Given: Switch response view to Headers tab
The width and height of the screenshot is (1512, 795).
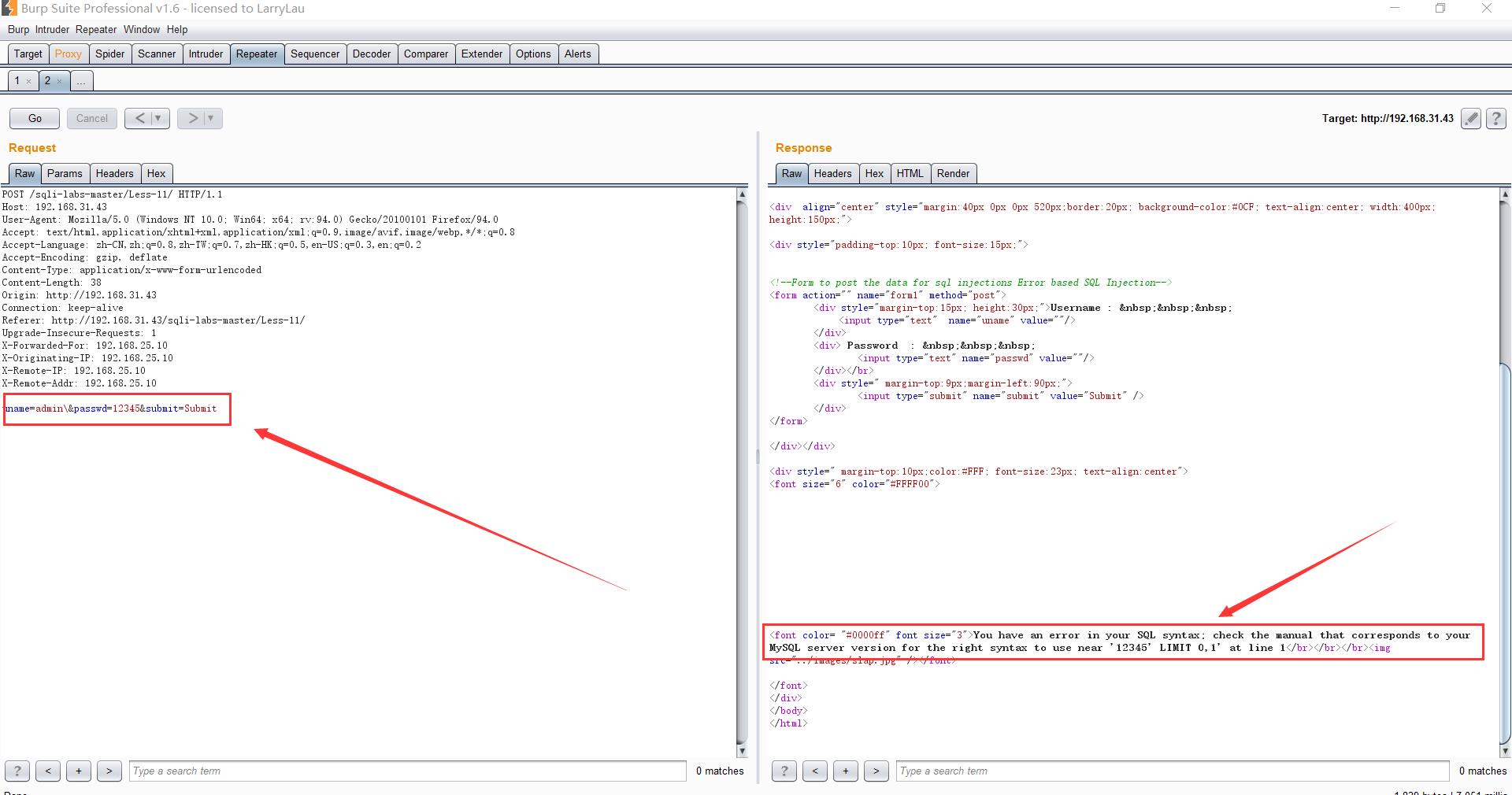Looking at the screenshot, I should [x=832, y=173].
